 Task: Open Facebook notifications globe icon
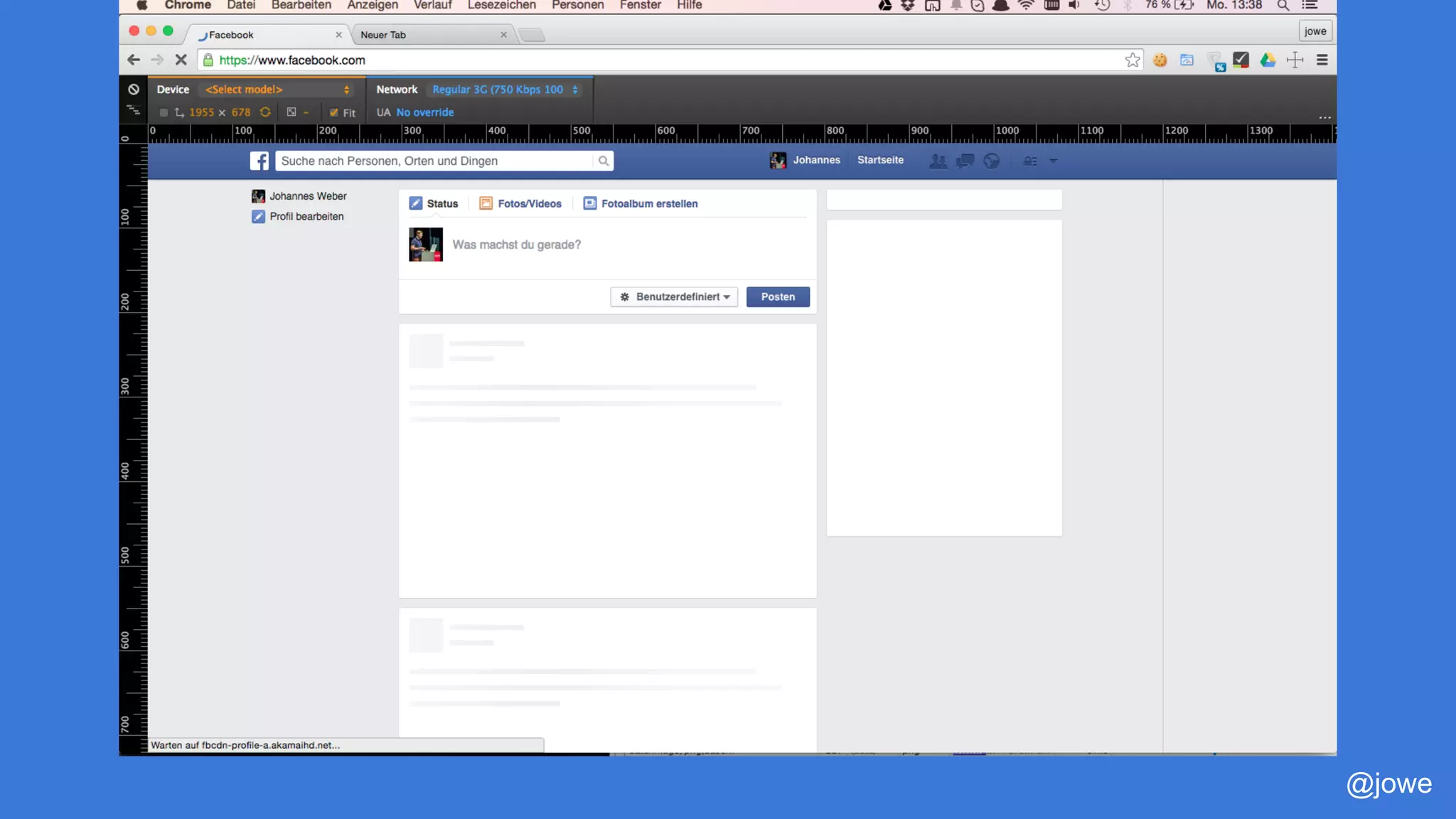click(992, 161)
